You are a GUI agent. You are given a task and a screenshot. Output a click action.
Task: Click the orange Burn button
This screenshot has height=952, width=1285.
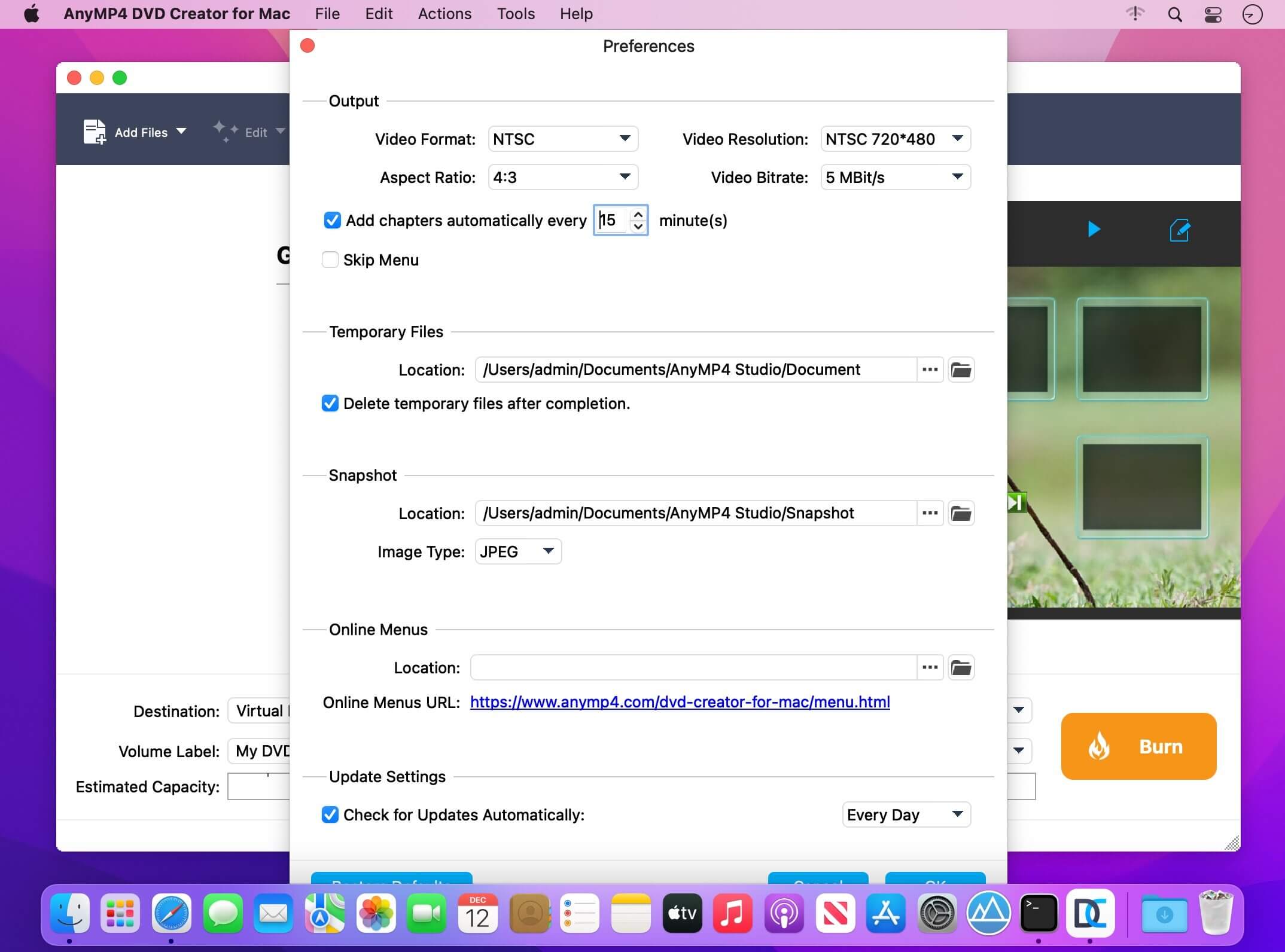1138,746
